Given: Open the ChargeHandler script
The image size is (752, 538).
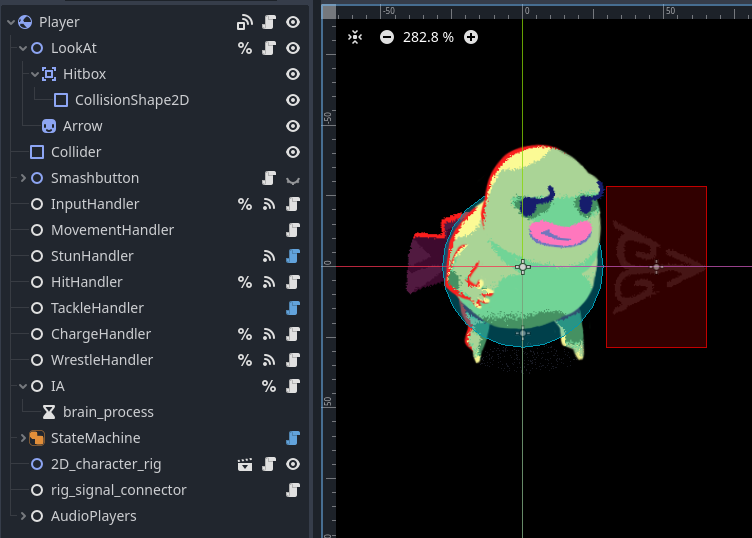Looking at the screenshot, I should [293, 334].
